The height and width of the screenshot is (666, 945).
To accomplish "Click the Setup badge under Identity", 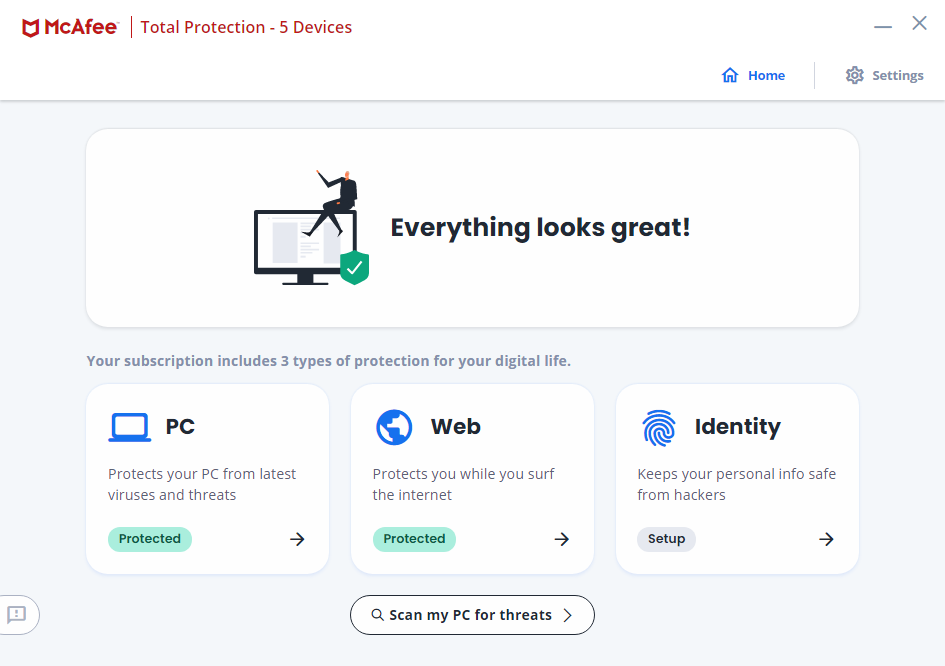I will click(x=666, y=539).
